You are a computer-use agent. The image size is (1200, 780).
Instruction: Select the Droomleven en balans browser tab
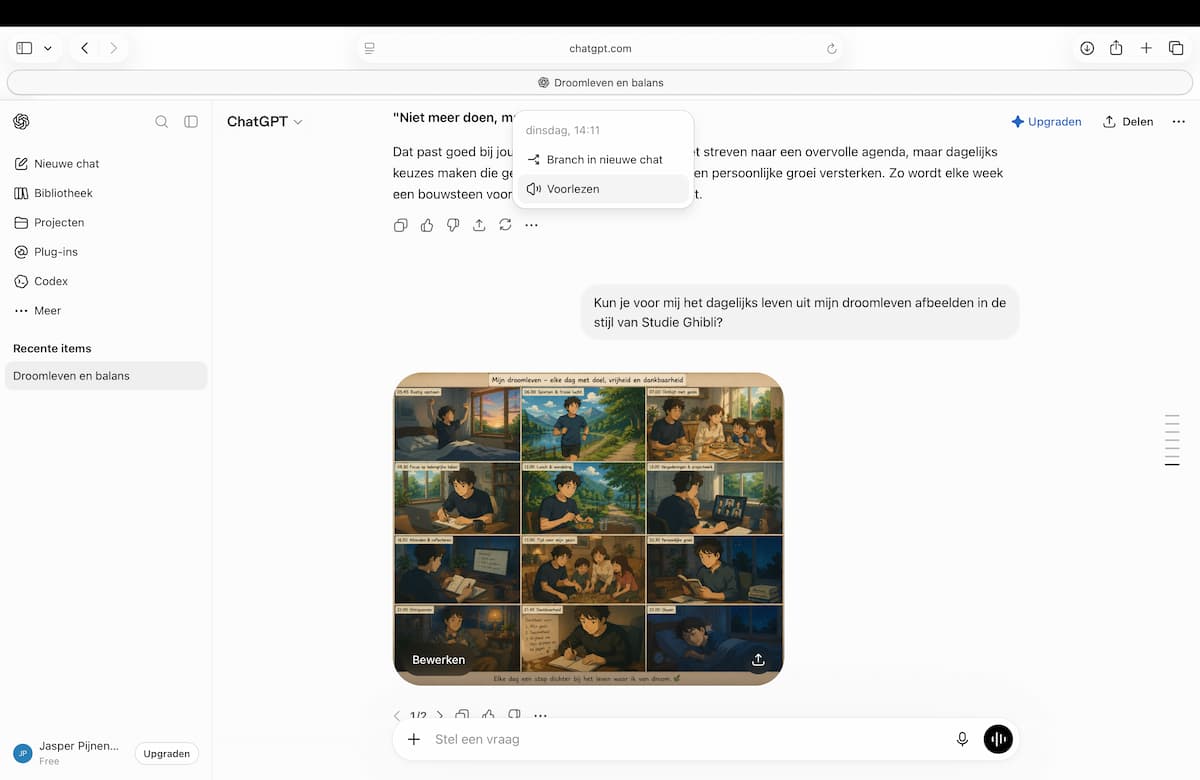(600, 83)
